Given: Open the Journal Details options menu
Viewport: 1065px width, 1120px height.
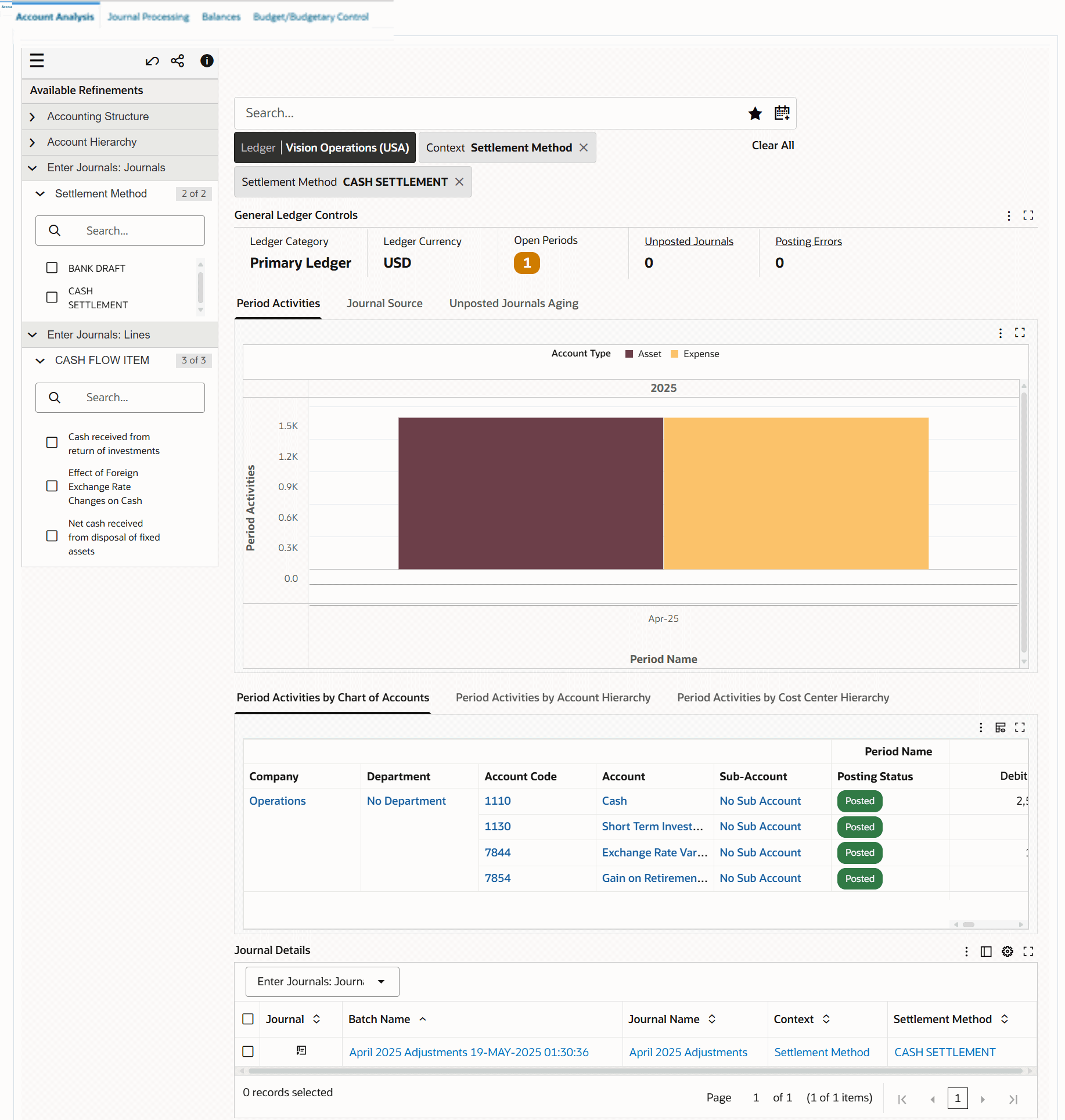Looking at the screenshot, I should point(966,952).
